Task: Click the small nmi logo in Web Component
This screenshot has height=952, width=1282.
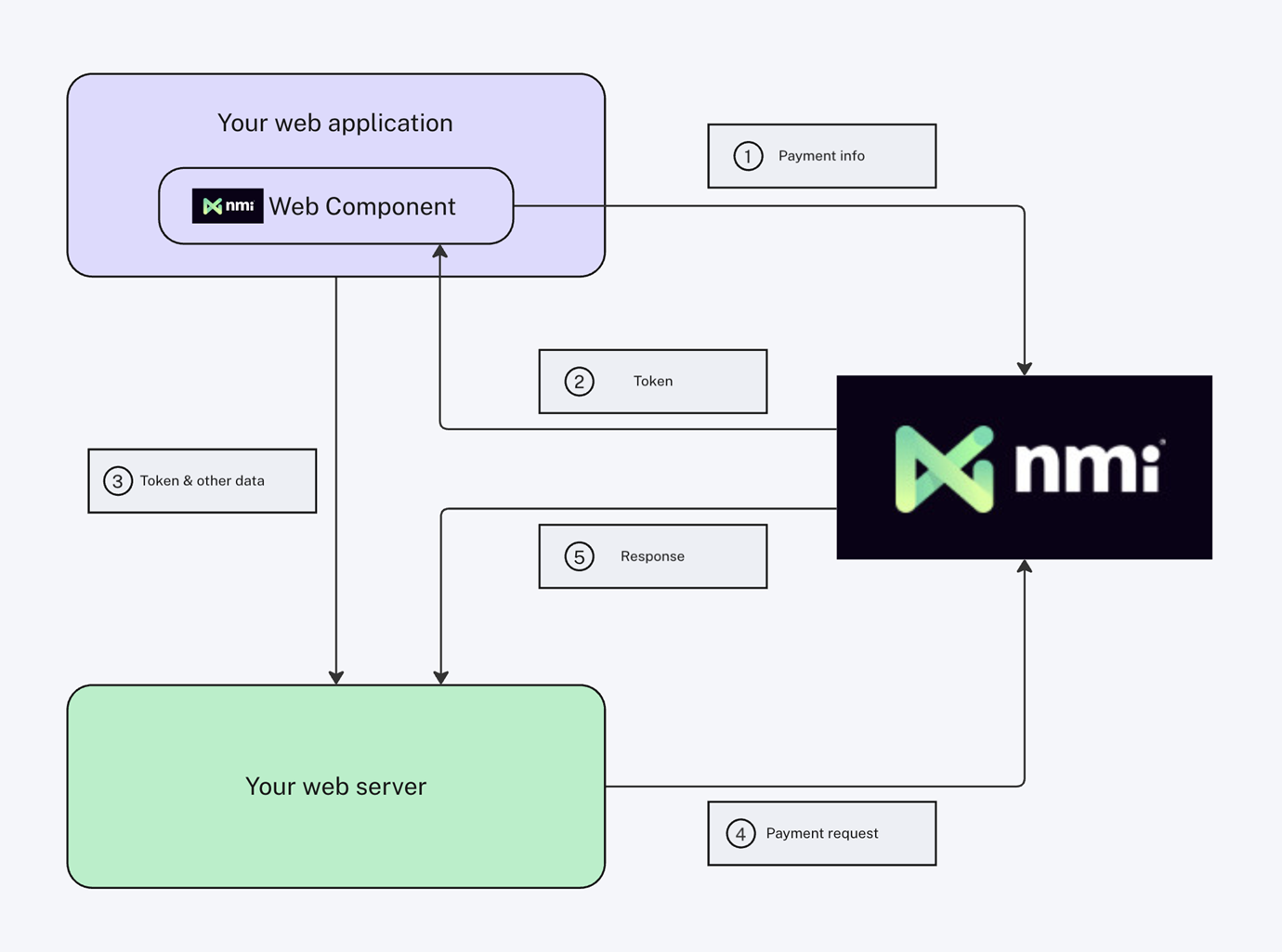Action: point(228,206)
